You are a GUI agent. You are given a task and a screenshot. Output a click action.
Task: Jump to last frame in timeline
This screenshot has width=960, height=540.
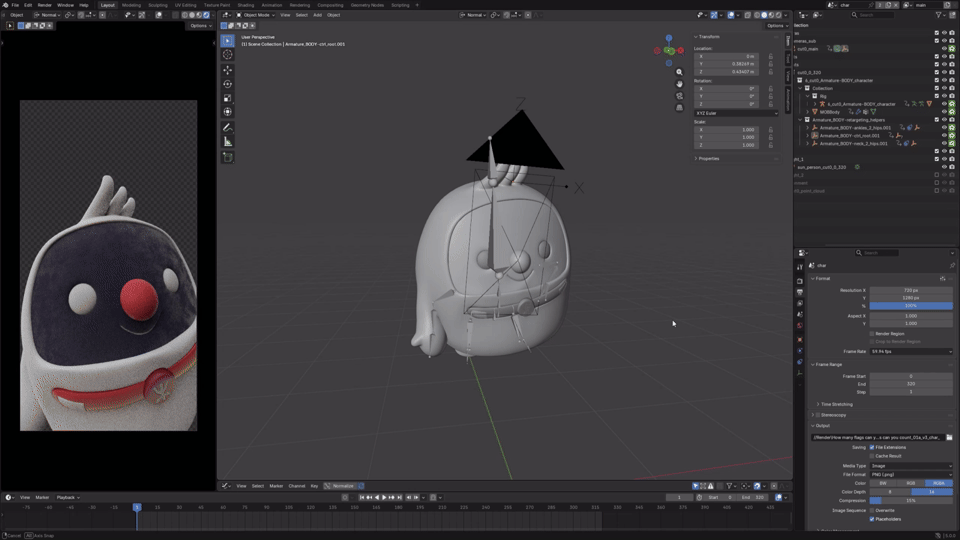(399, 497)
